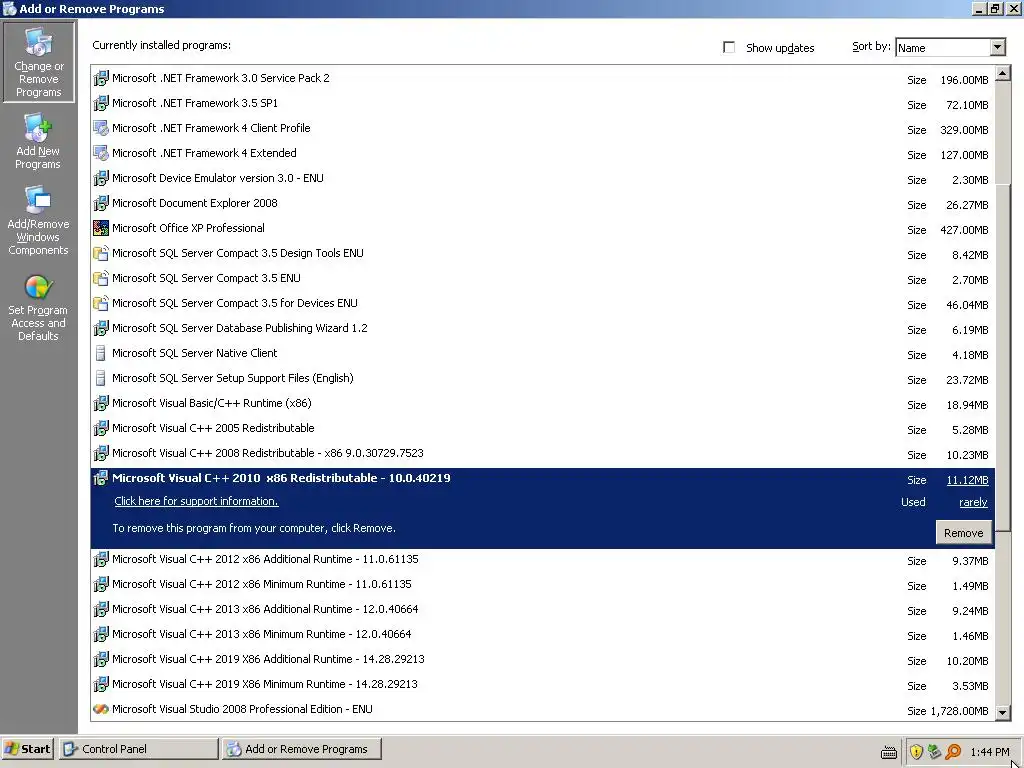This screenshot has width=1024, height=768.
Task: Click the rarely used link
Action: 973,502
